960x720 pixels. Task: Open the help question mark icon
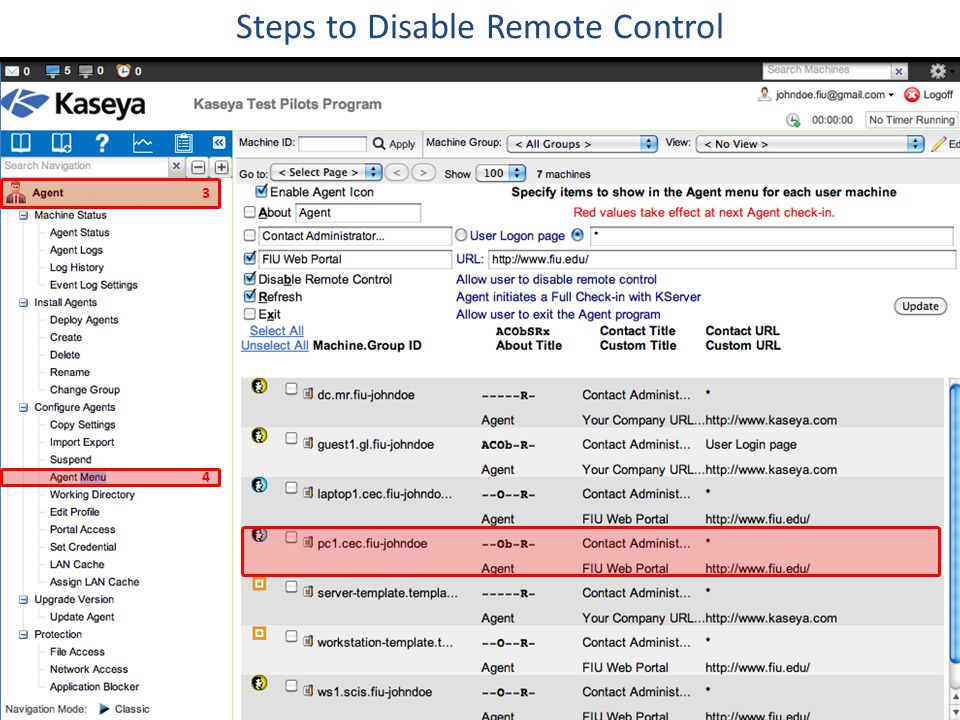(102, 143)
